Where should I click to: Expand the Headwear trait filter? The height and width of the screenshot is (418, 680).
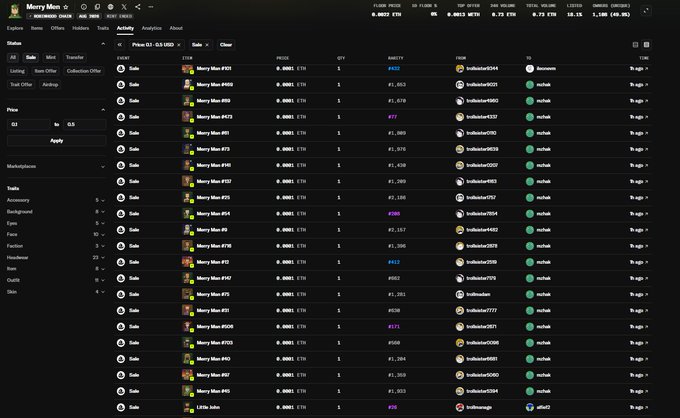56,258
